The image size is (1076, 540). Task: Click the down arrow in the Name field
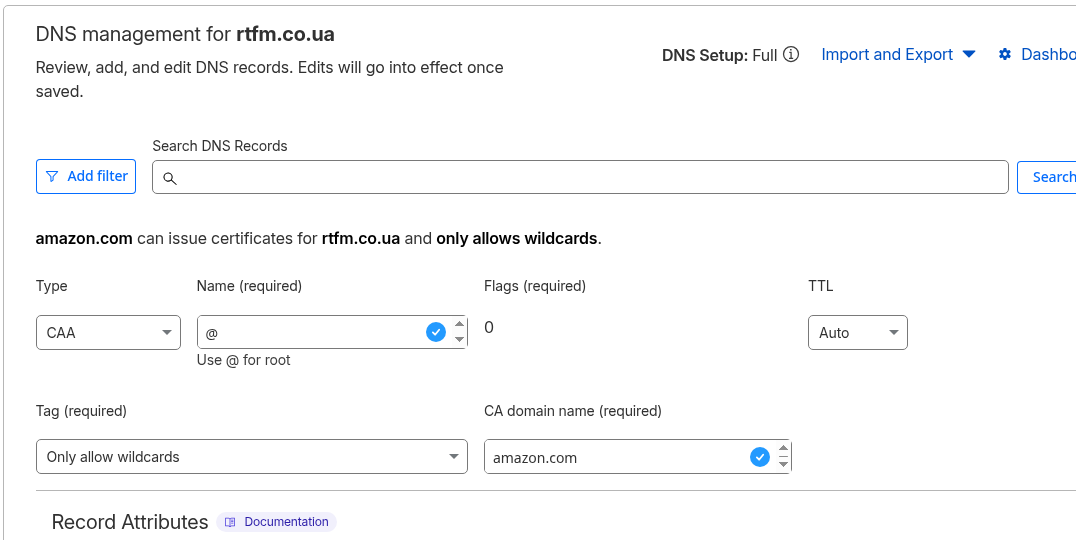click(460, 340)
